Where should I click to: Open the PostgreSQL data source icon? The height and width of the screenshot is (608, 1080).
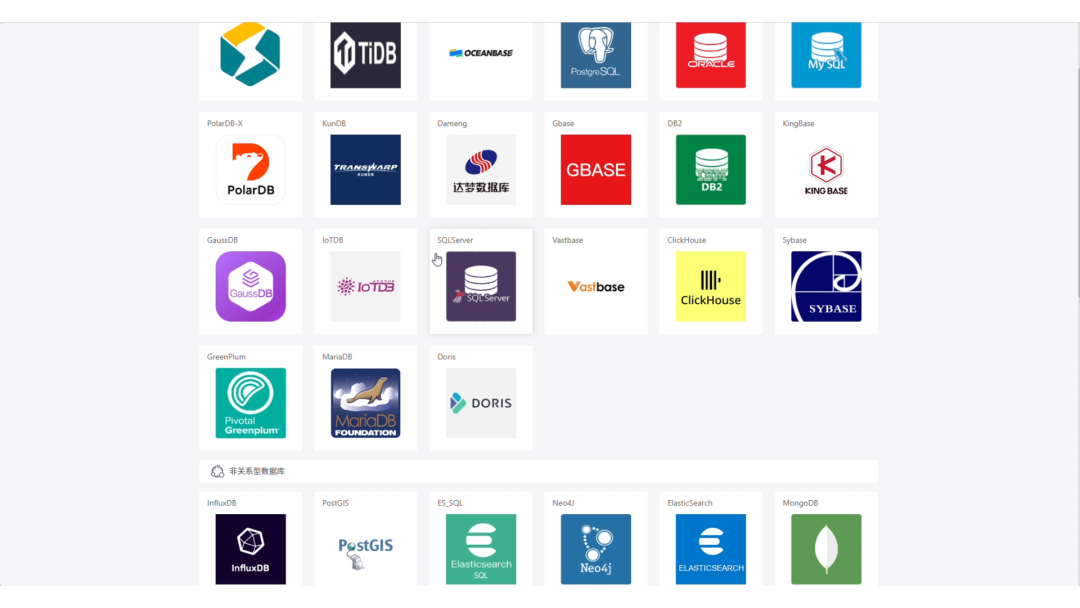(596, 54)
